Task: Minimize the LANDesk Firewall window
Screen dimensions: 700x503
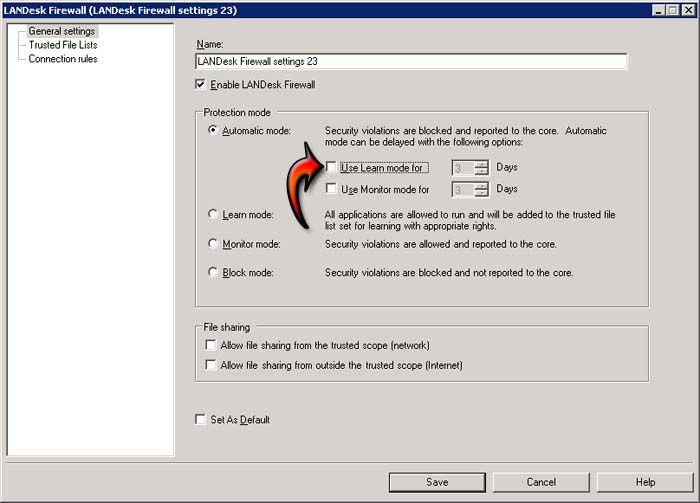Action: (x=658, y=10)
